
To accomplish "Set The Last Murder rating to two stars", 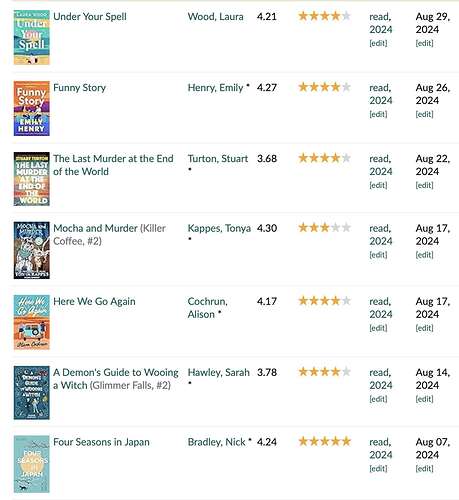I will point(314,158).
